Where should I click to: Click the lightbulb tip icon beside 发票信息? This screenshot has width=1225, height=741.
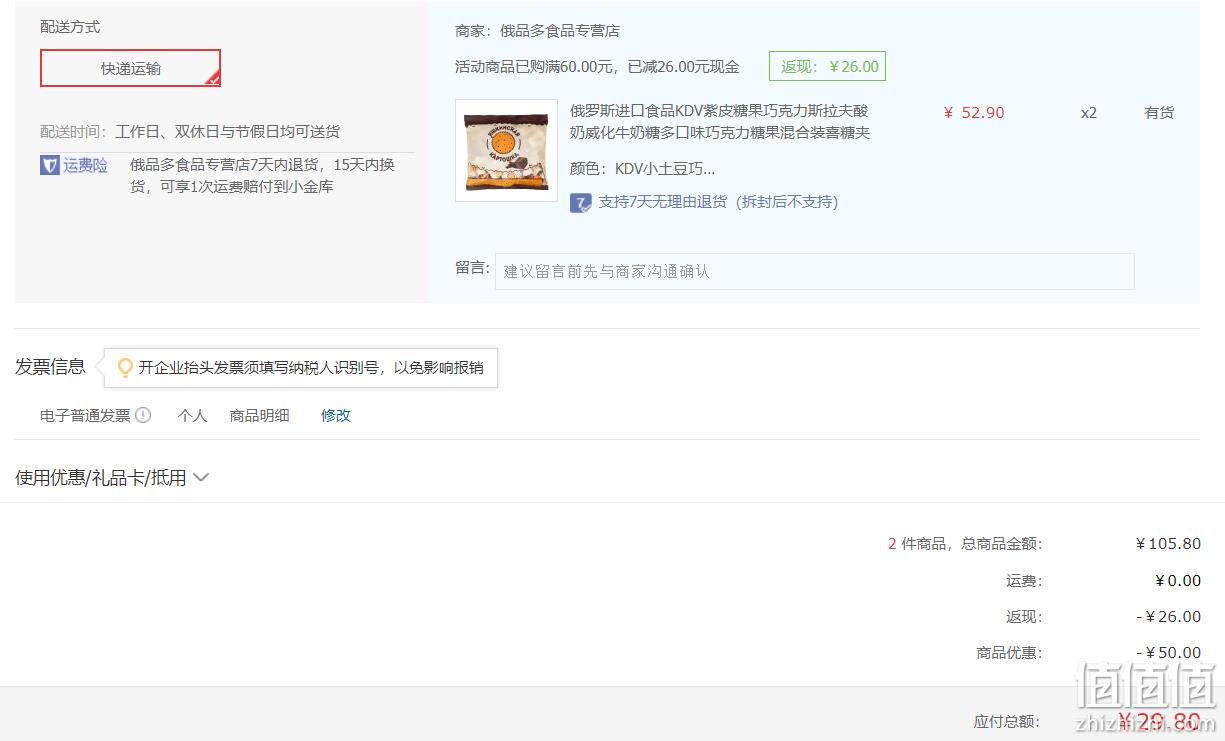pos(125,368)
